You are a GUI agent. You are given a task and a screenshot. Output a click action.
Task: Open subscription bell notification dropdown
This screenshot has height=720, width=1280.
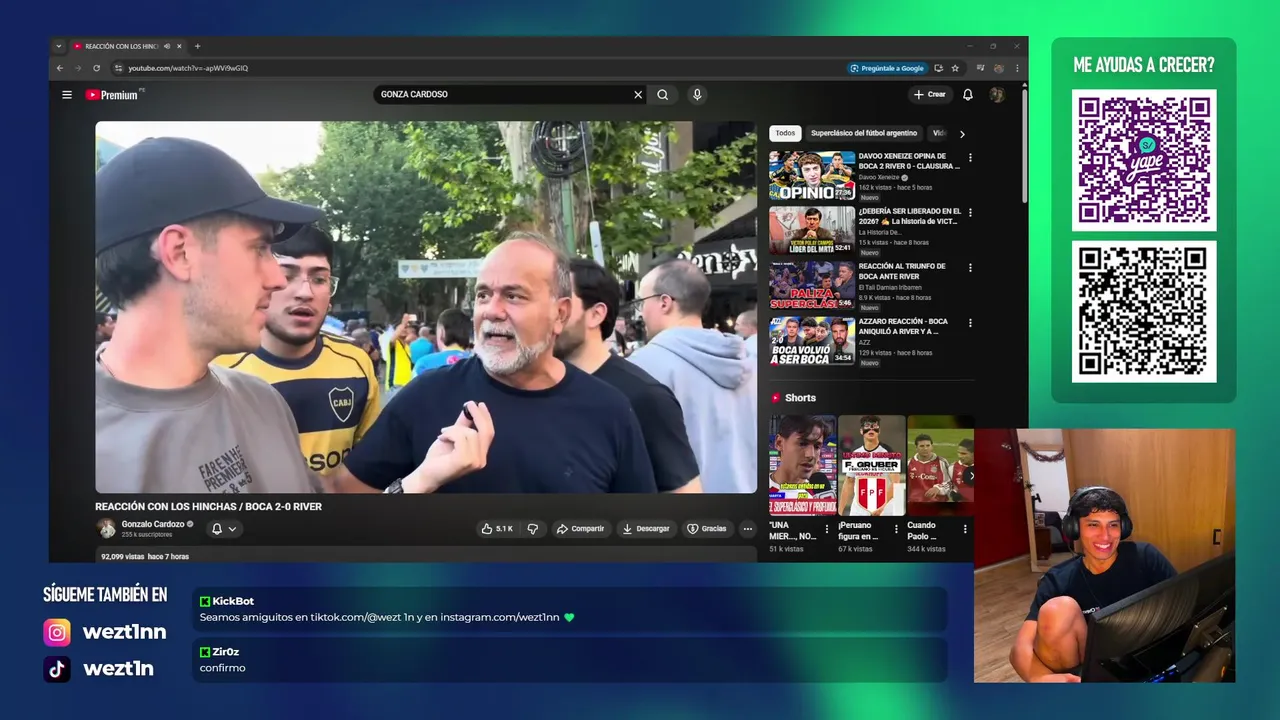coord(224,528)
